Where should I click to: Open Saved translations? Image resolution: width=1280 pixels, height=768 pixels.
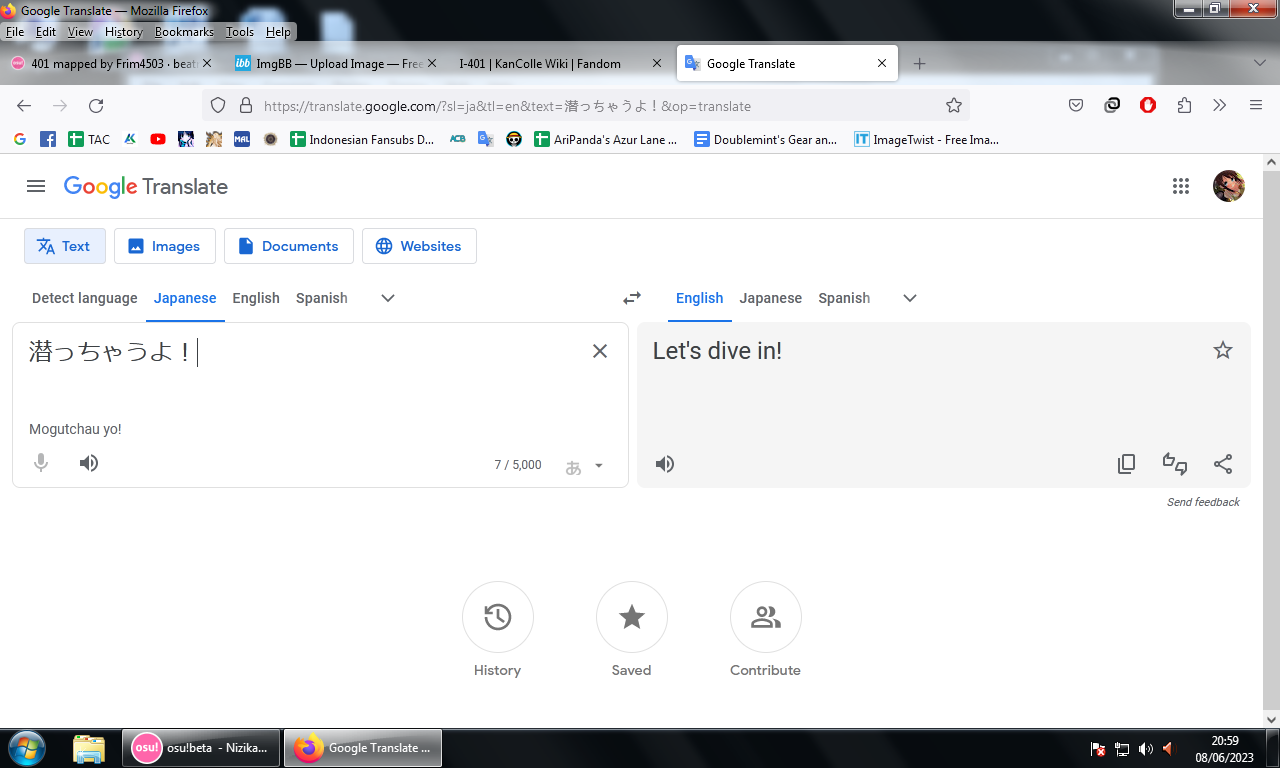632,618
